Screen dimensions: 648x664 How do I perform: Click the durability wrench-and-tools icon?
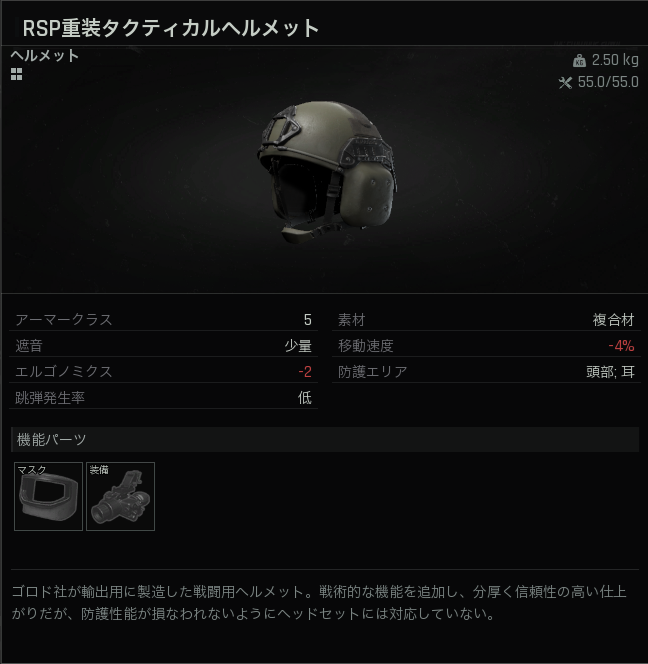[565, 83]
